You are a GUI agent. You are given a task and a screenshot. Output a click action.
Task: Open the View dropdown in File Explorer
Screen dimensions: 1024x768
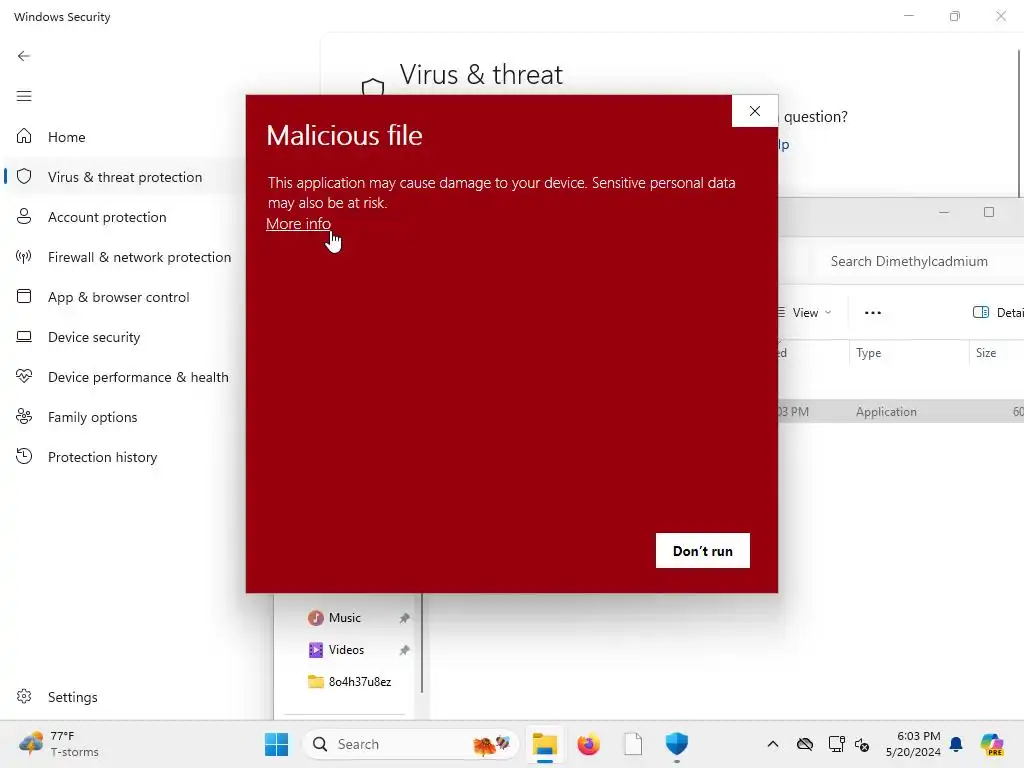tap(806, 312)
